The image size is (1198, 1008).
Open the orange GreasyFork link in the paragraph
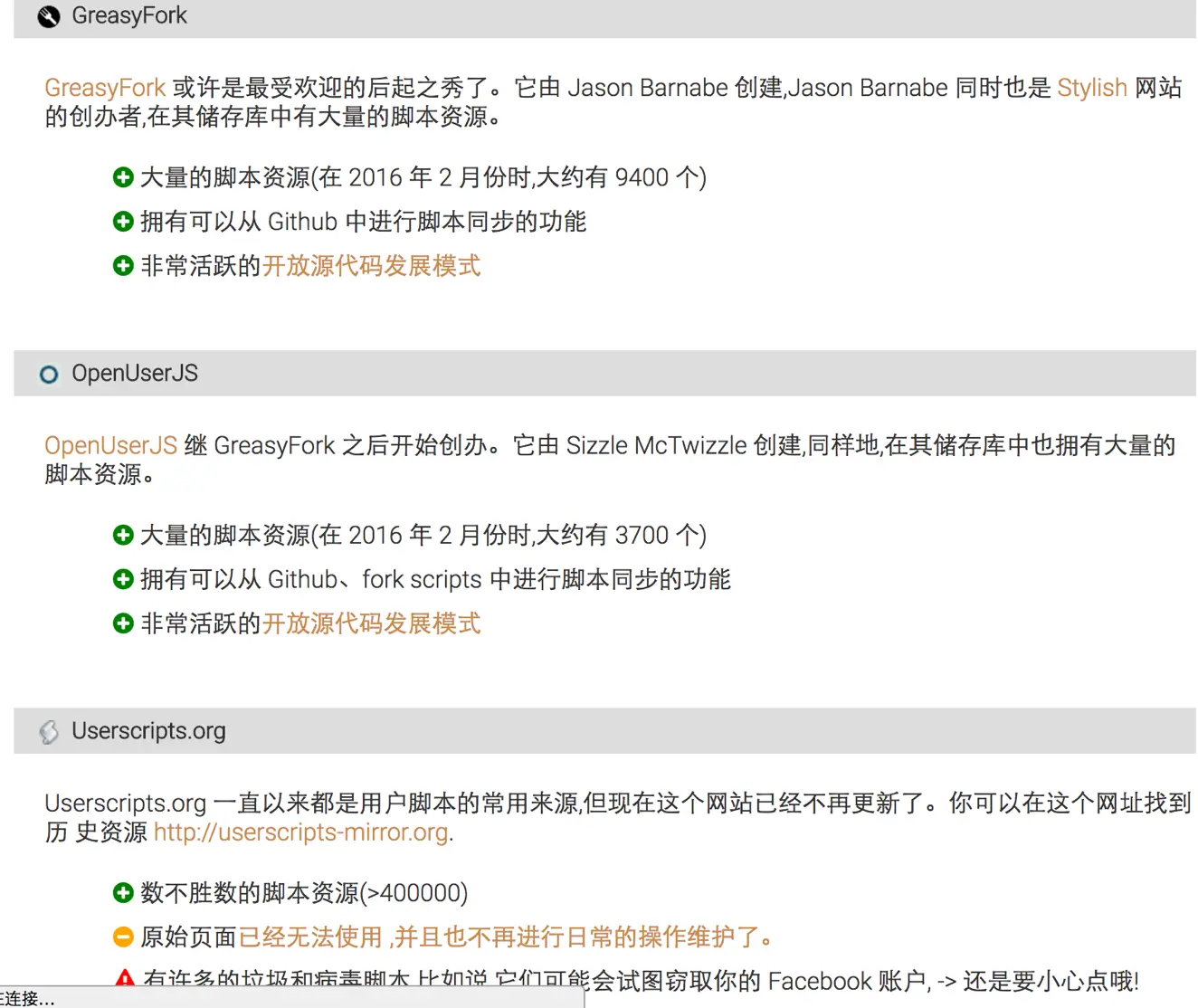pos(105,88)
